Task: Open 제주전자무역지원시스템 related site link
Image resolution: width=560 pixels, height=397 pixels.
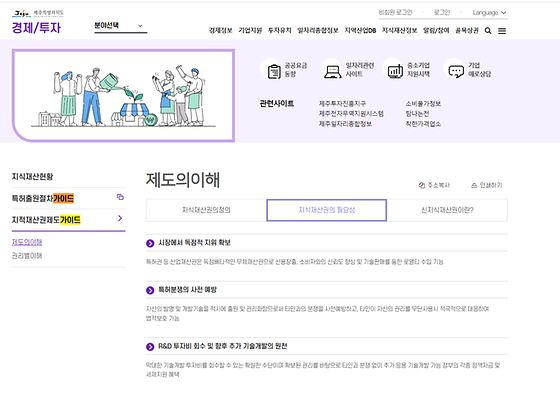Action: click(x=351, y=114)
